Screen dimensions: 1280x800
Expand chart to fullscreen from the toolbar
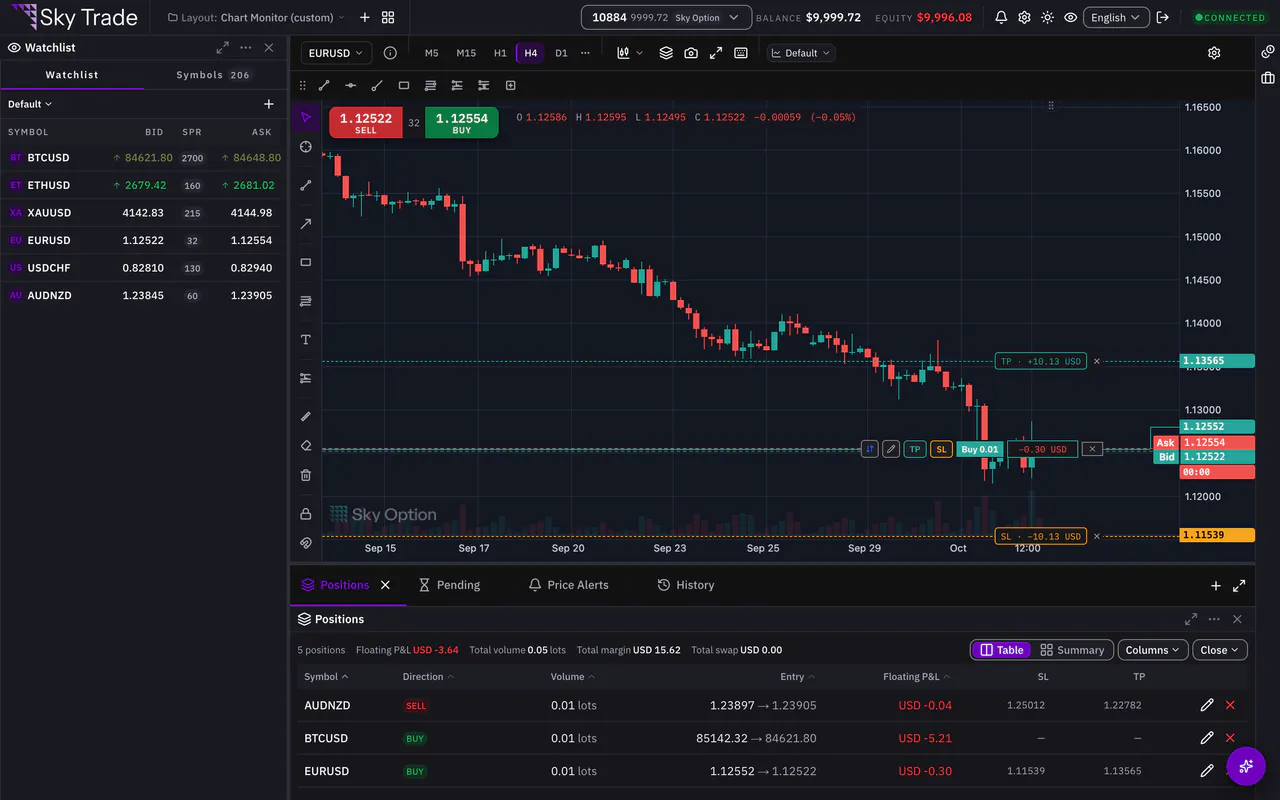coord(716,53)
